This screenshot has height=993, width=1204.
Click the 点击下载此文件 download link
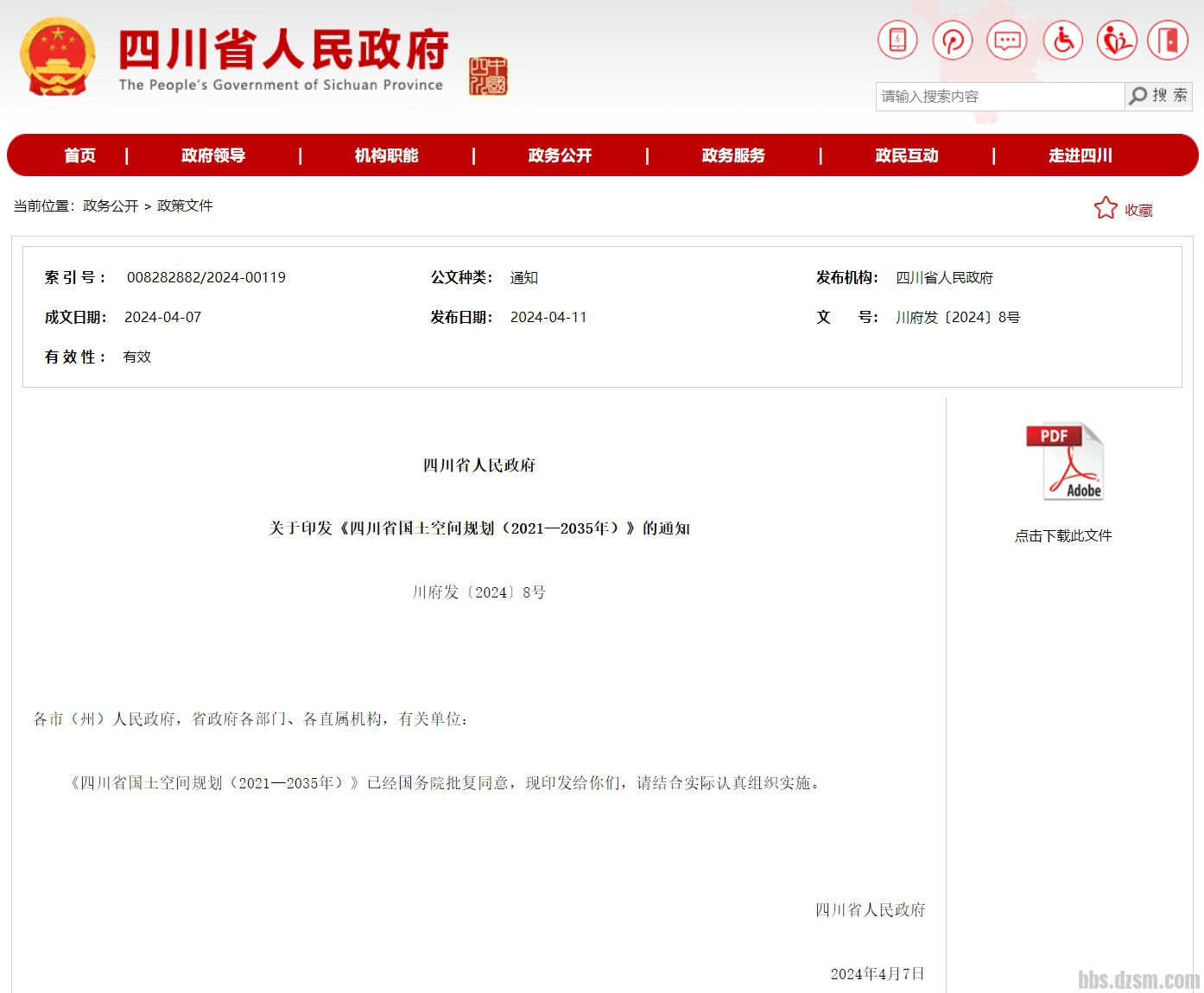tap(1063, 536)
